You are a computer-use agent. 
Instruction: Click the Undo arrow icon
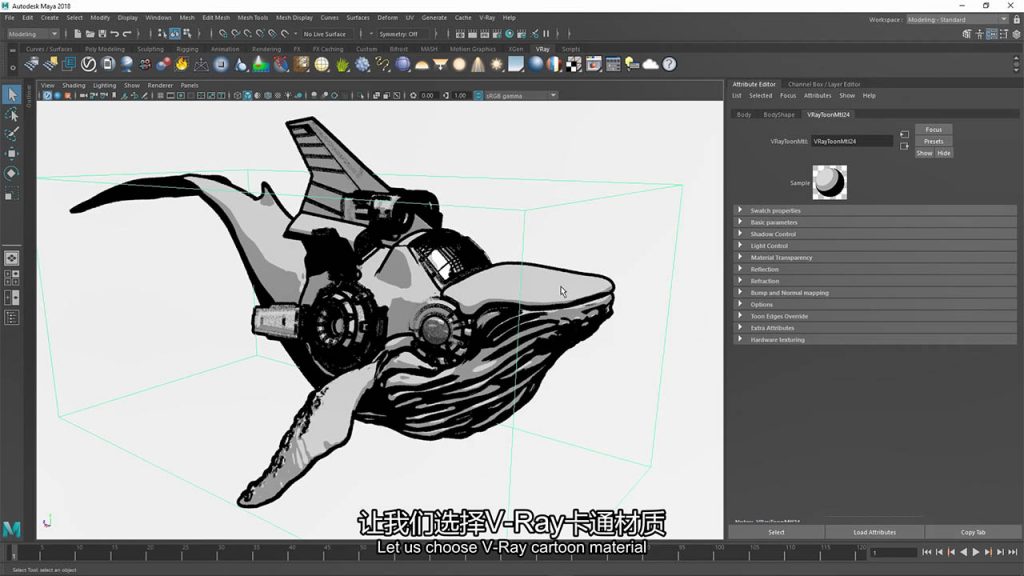click(x=115, y=34)
